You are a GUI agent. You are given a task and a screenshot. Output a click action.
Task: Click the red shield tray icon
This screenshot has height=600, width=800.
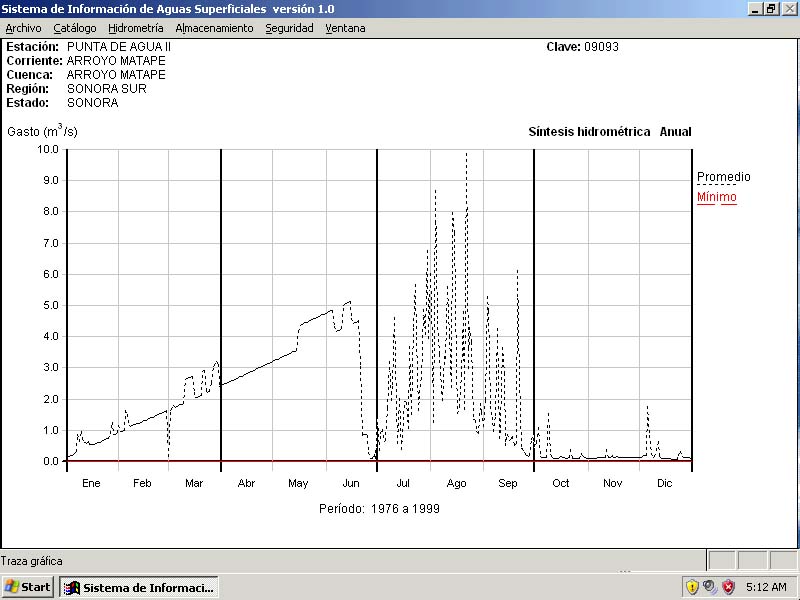[728, 587]
